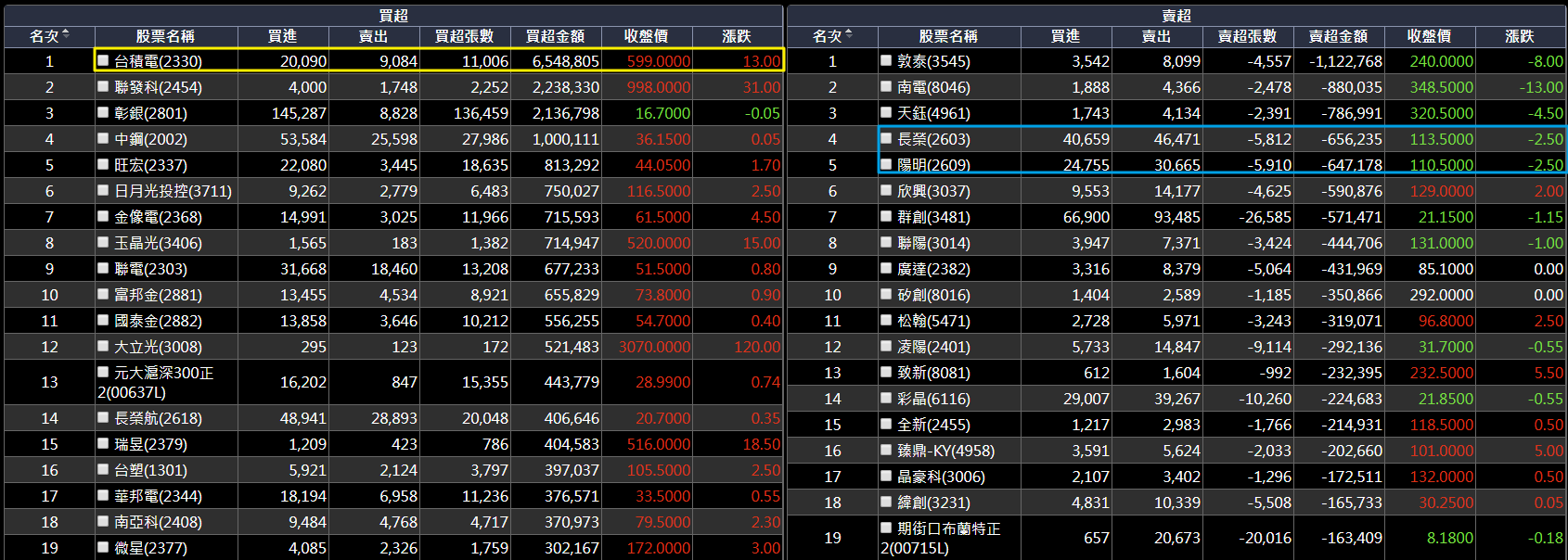1568x560 pixels.
Task: Open the 陽明(2609) stock name
Action: click(933, 165)
